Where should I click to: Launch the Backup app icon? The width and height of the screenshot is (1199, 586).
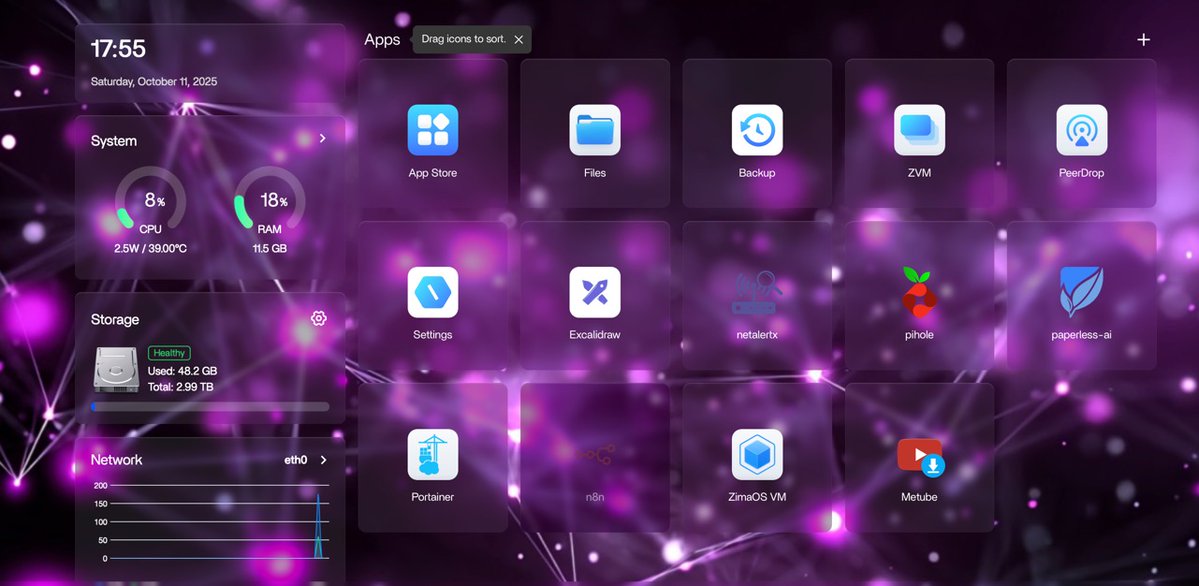pos(757,130)
